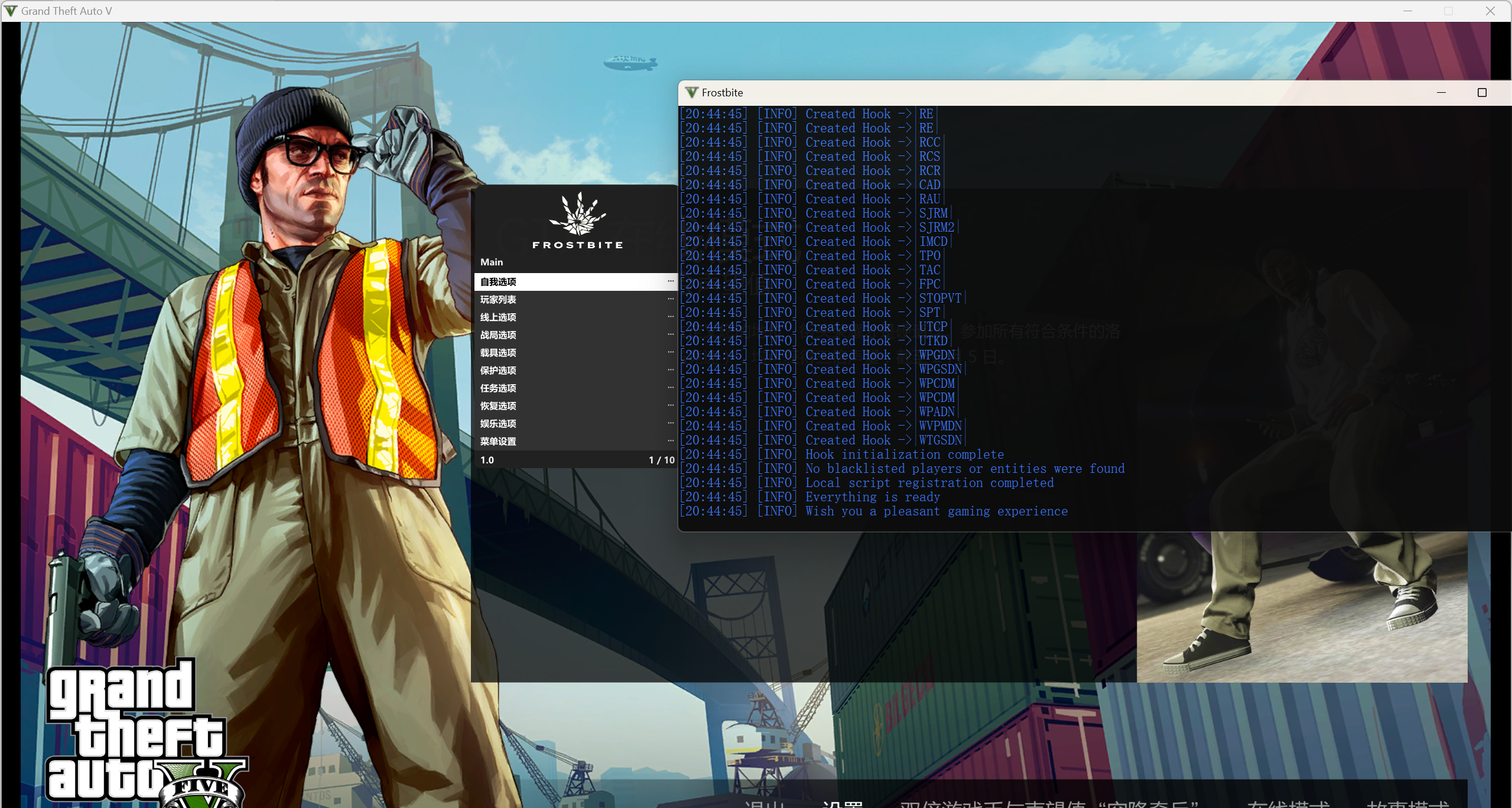
Task: Click the Grand Theft Auto V title icon
Action: (11, 11)
